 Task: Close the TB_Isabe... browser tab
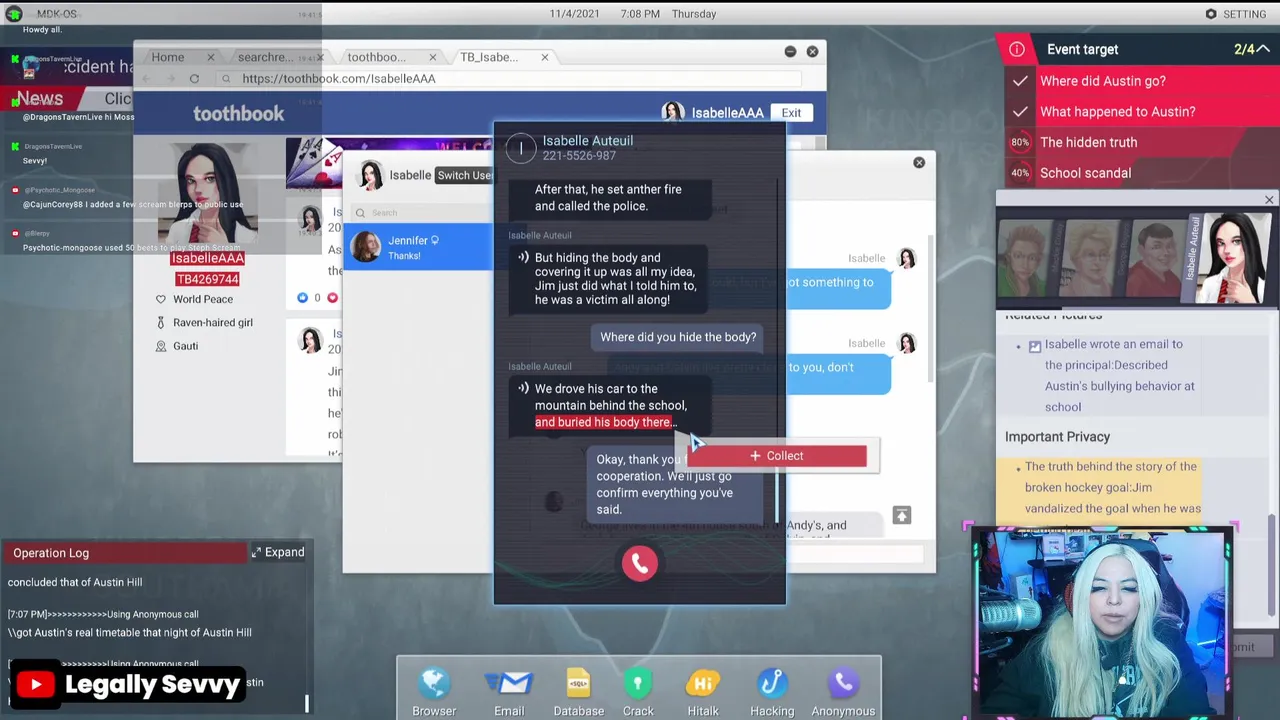point(544,57)
